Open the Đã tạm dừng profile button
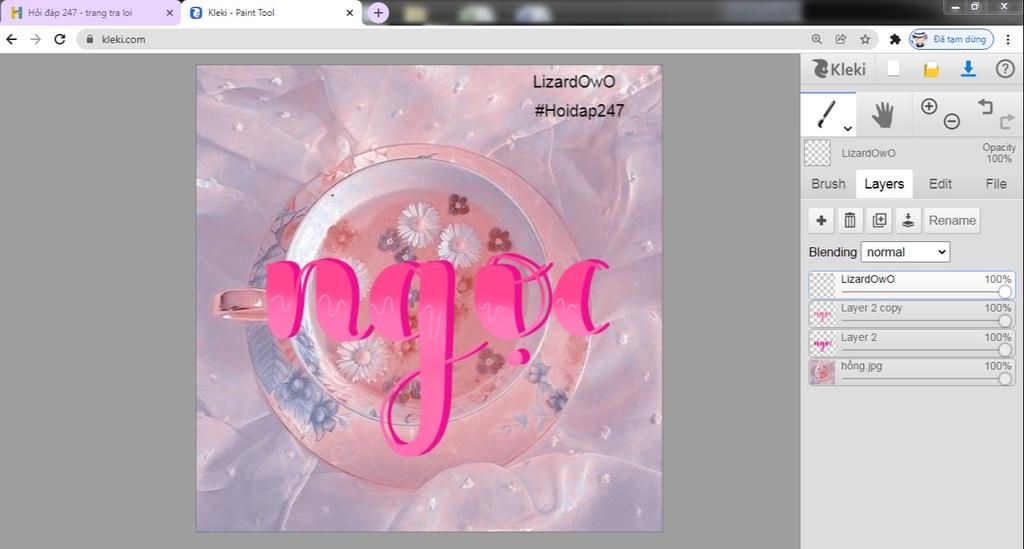The image size is (1024, 549). point(952,39)
